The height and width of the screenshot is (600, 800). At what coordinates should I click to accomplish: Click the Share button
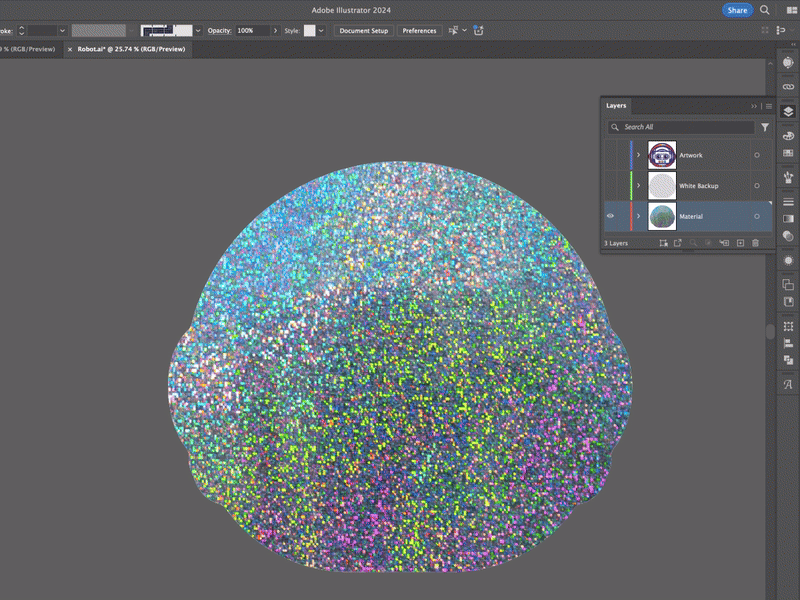tap(737, 10)
